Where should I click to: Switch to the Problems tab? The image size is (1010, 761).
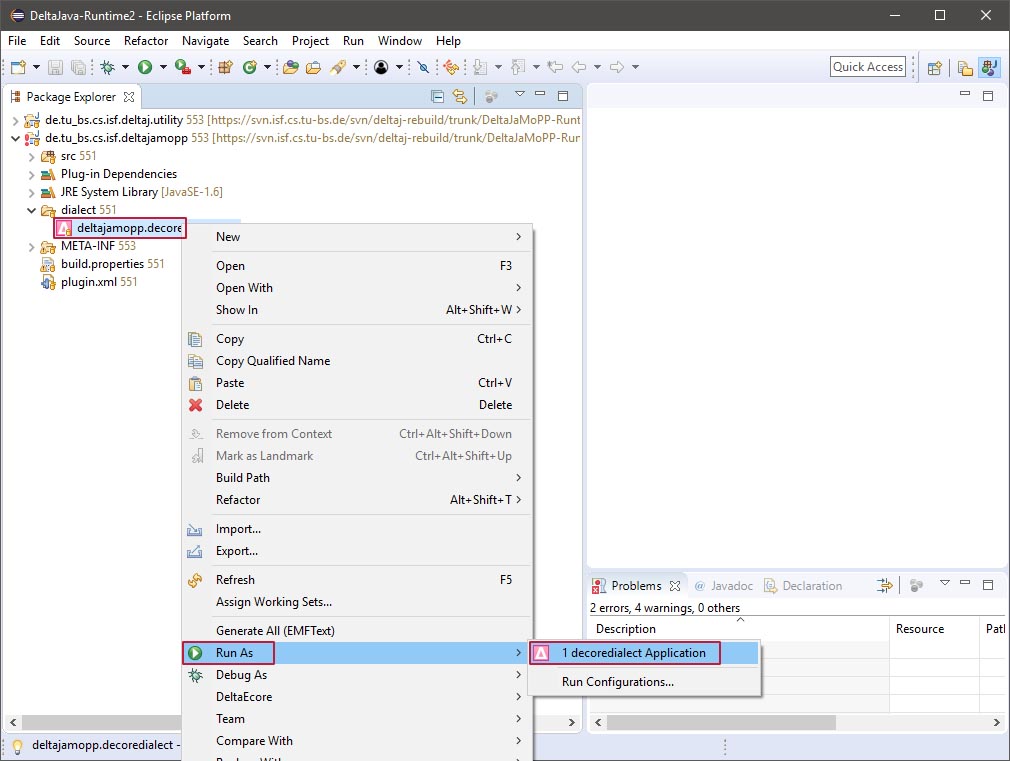pos(635,586)
